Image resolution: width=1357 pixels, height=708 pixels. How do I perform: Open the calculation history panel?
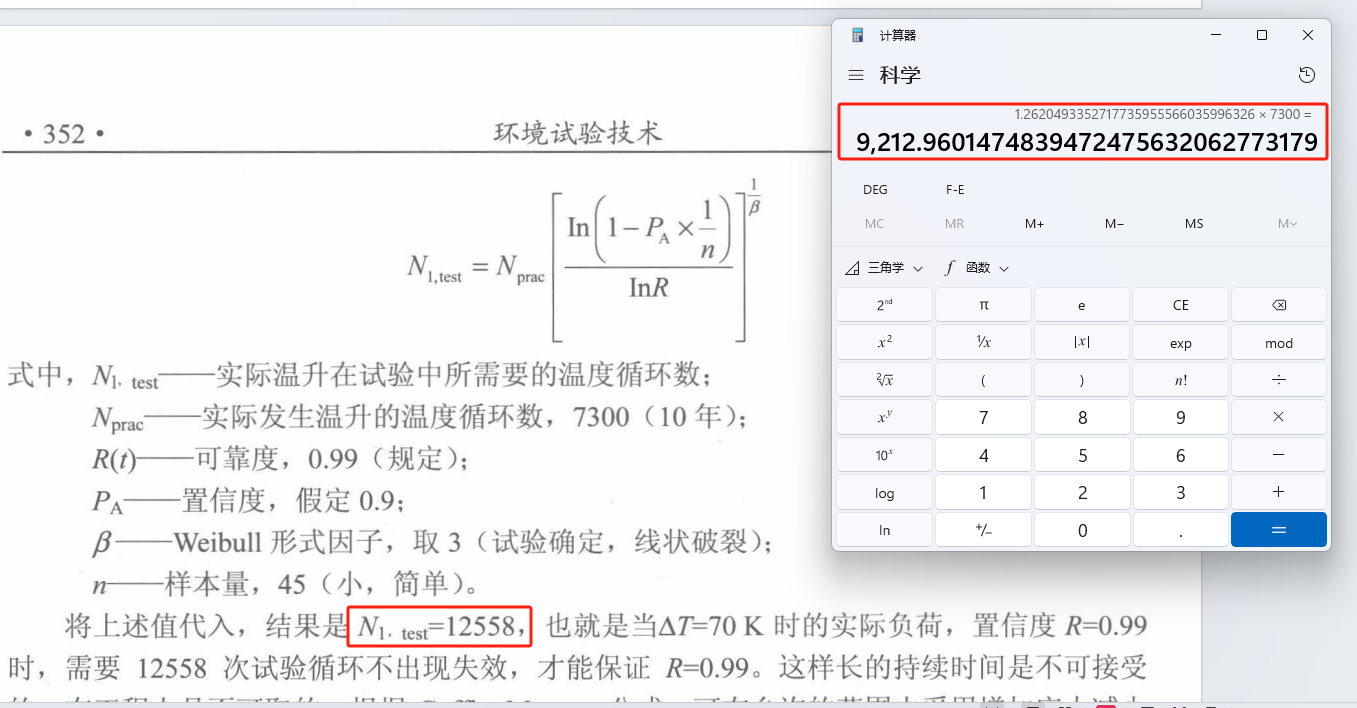(x=1306, y=75)
